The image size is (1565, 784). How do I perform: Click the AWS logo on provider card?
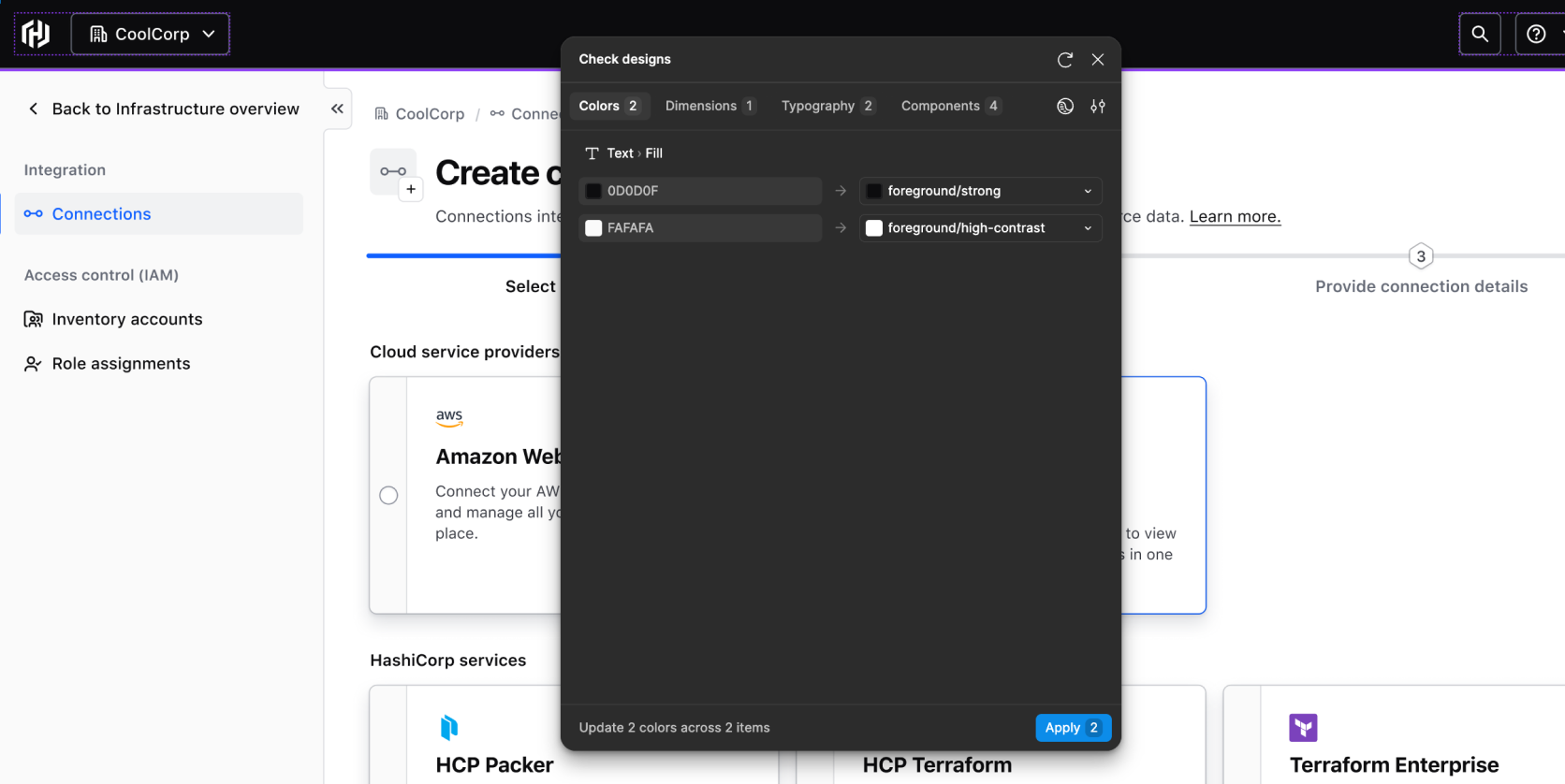pyautogui.click(x=449, y=417)
